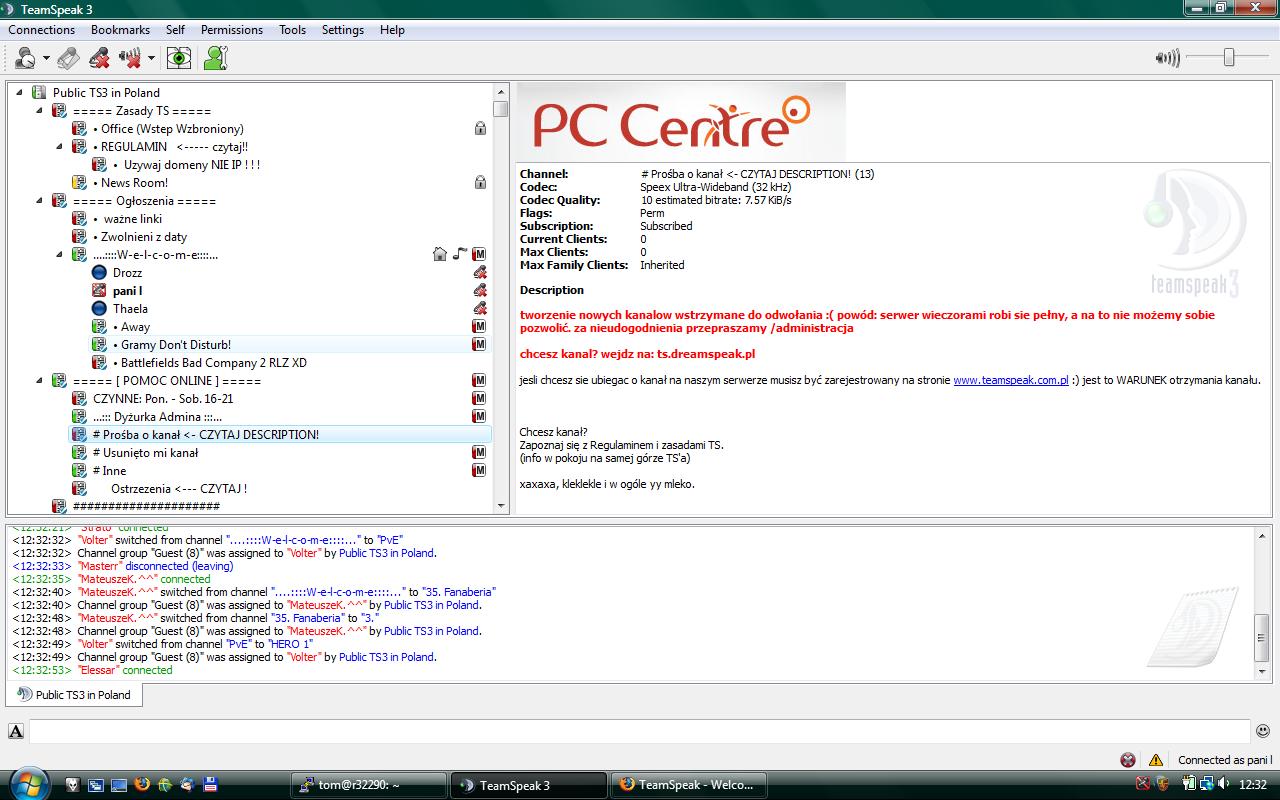Click the home icon on Welcome channel
Viewport: 1280px width, 800px height.
pos(439,254)
